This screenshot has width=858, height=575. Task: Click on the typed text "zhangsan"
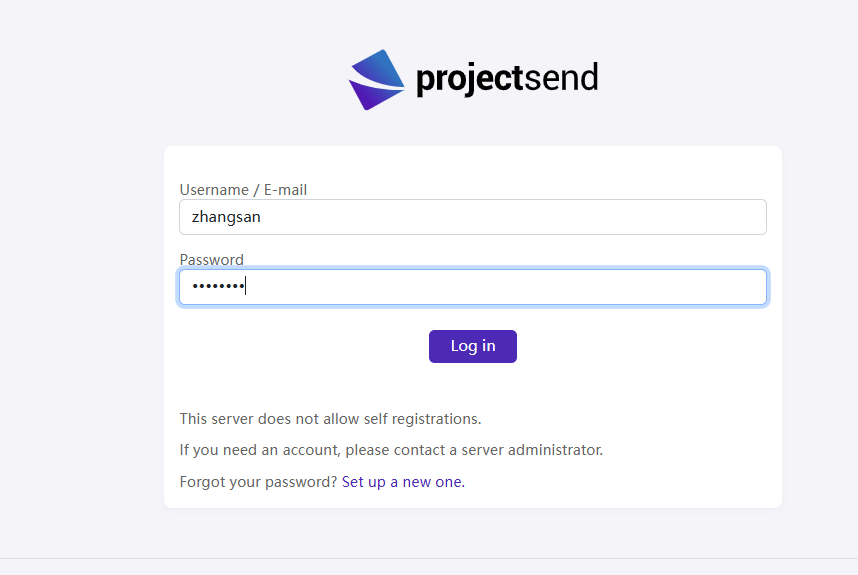(226, 217)
